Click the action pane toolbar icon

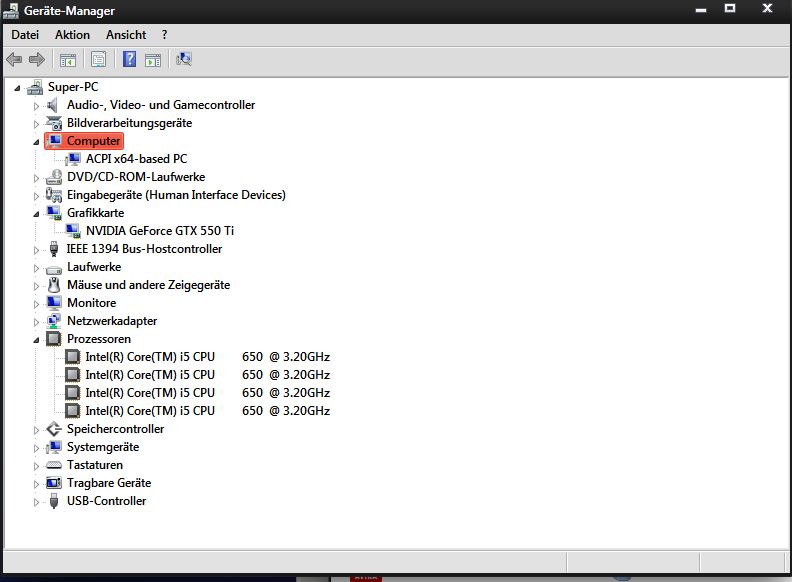[x=153, y=59]
